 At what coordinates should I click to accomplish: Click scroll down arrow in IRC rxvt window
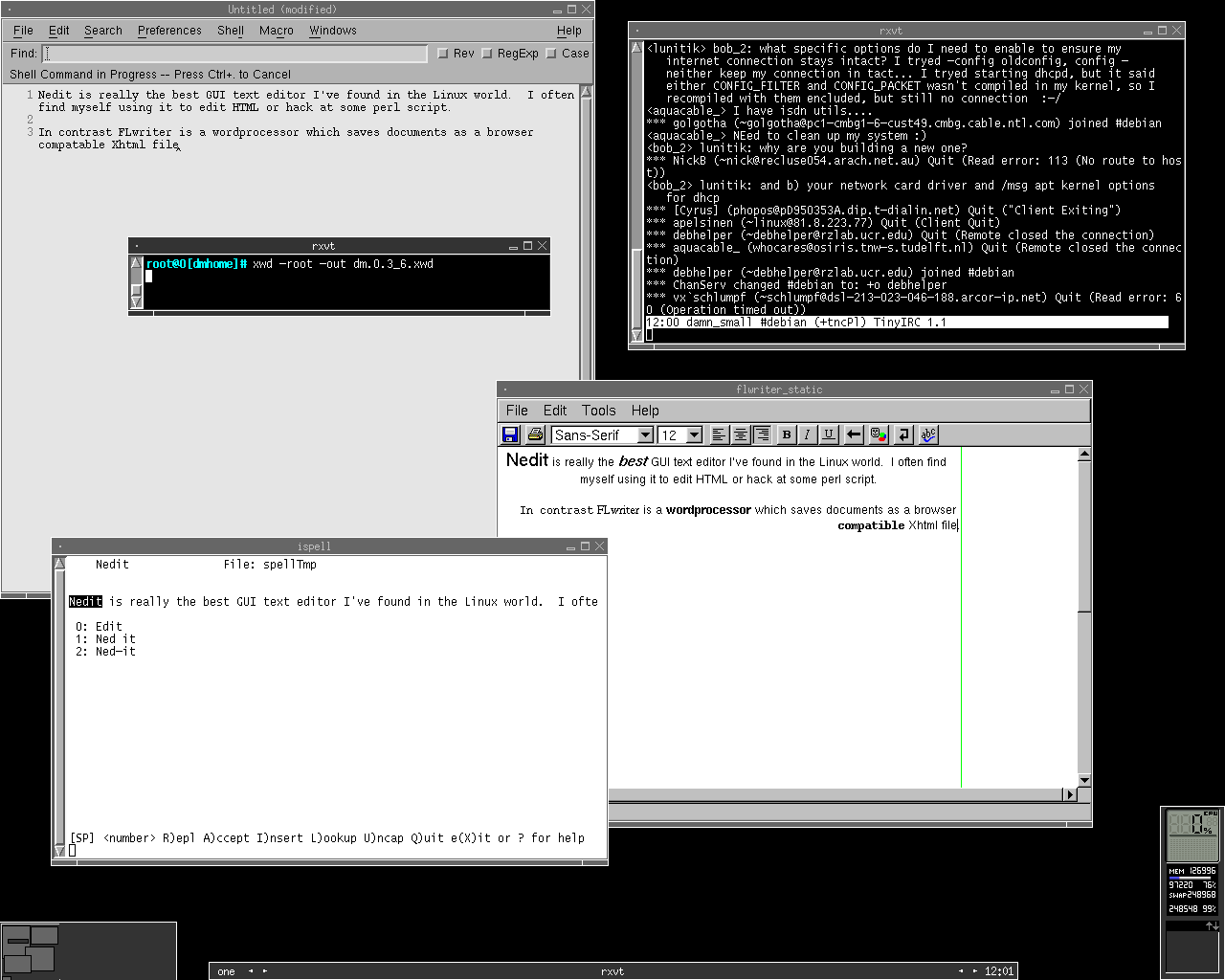pos(637,335)
